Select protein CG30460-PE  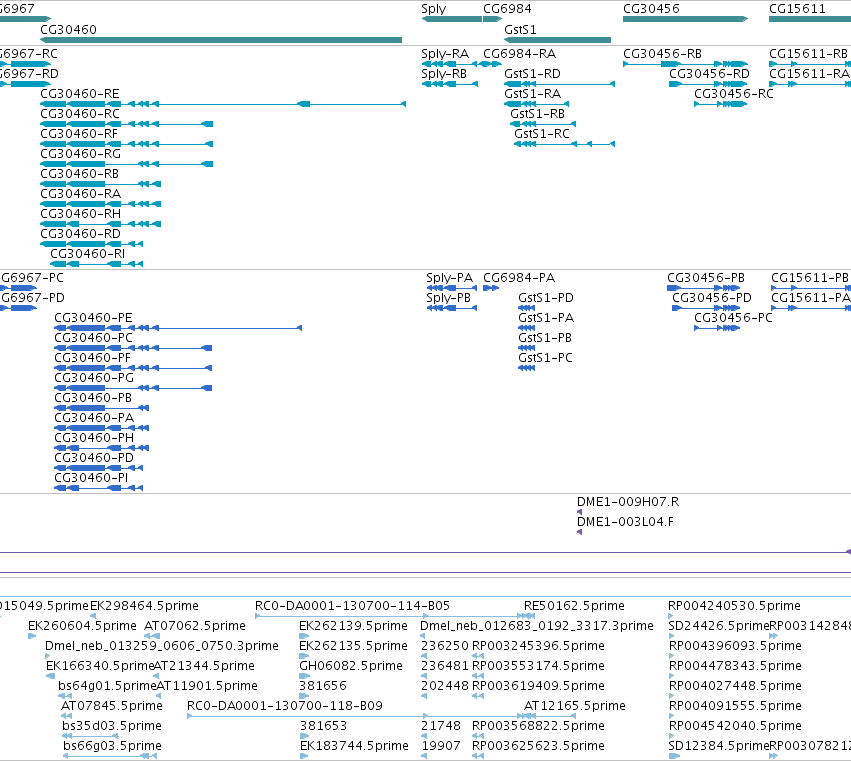(93, 318)
